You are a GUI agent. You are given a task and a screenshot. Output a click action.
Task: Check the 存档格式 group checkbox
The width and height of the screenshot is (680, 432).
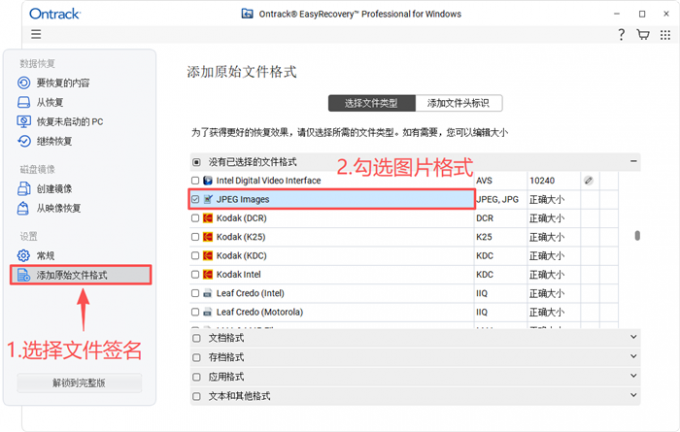(196, 357)
